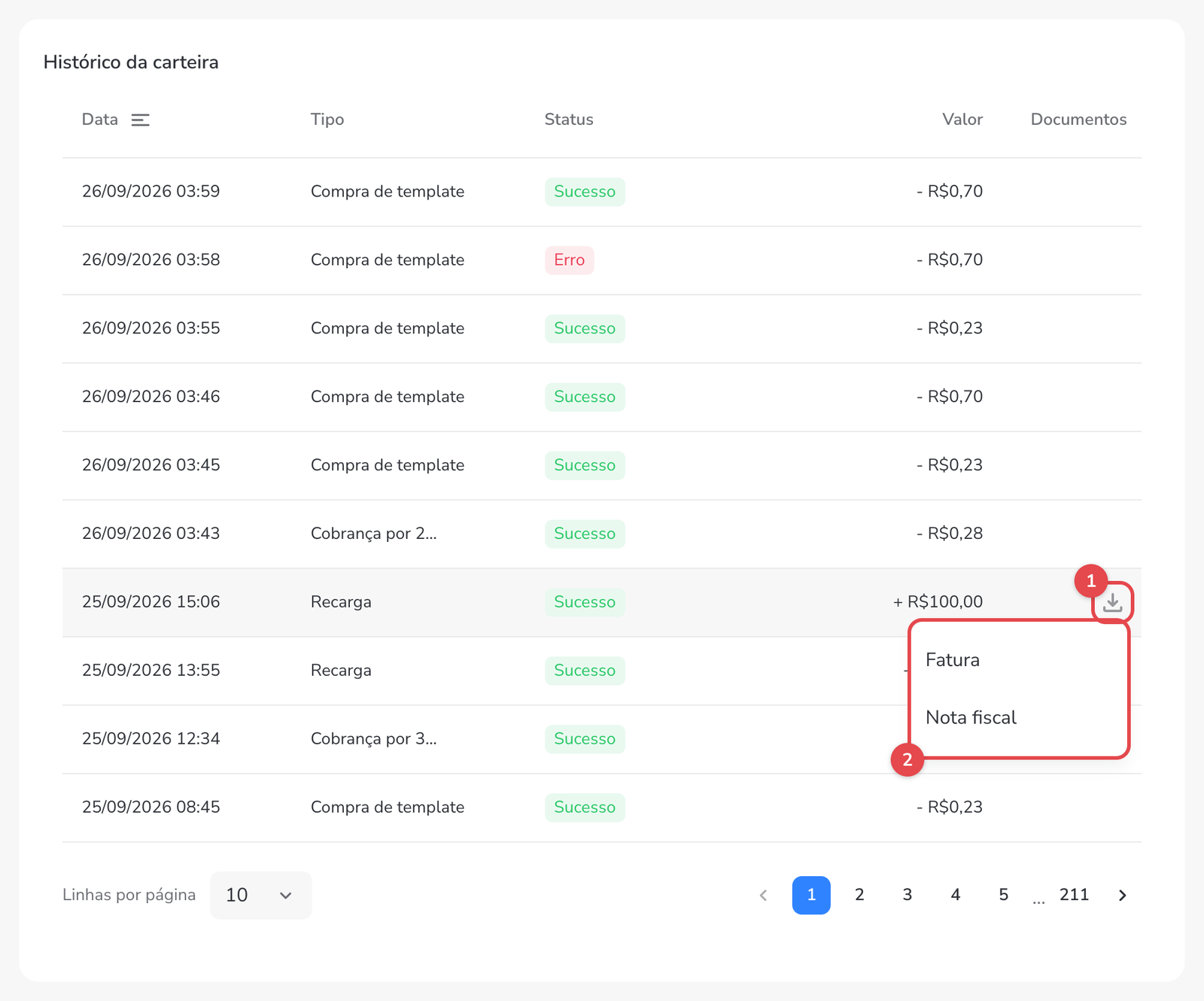Go to page 5
The height and width of the screenshot is (1001, 1204).
click(x=1003, y=895)
